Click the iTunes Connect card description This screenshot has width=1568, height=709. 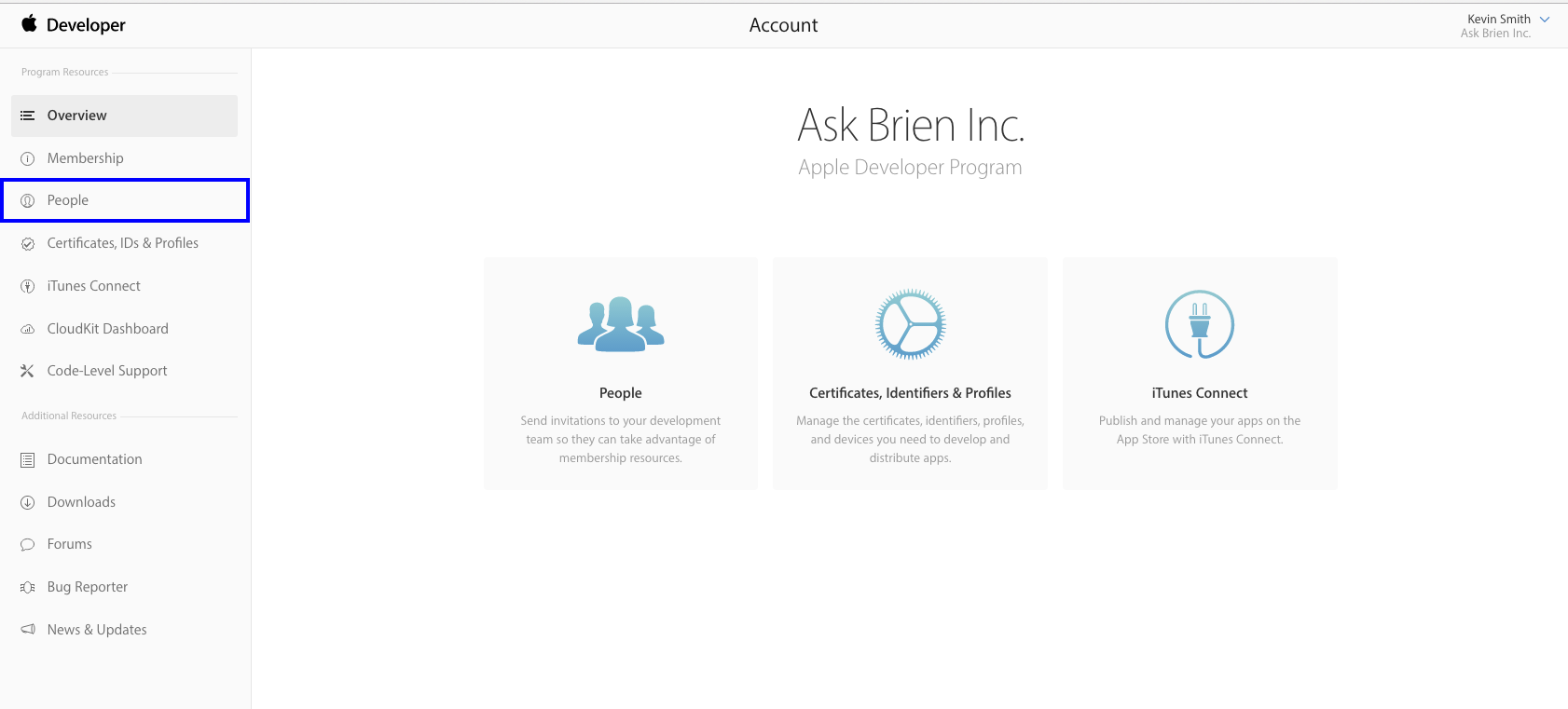tap(1200, 430)
